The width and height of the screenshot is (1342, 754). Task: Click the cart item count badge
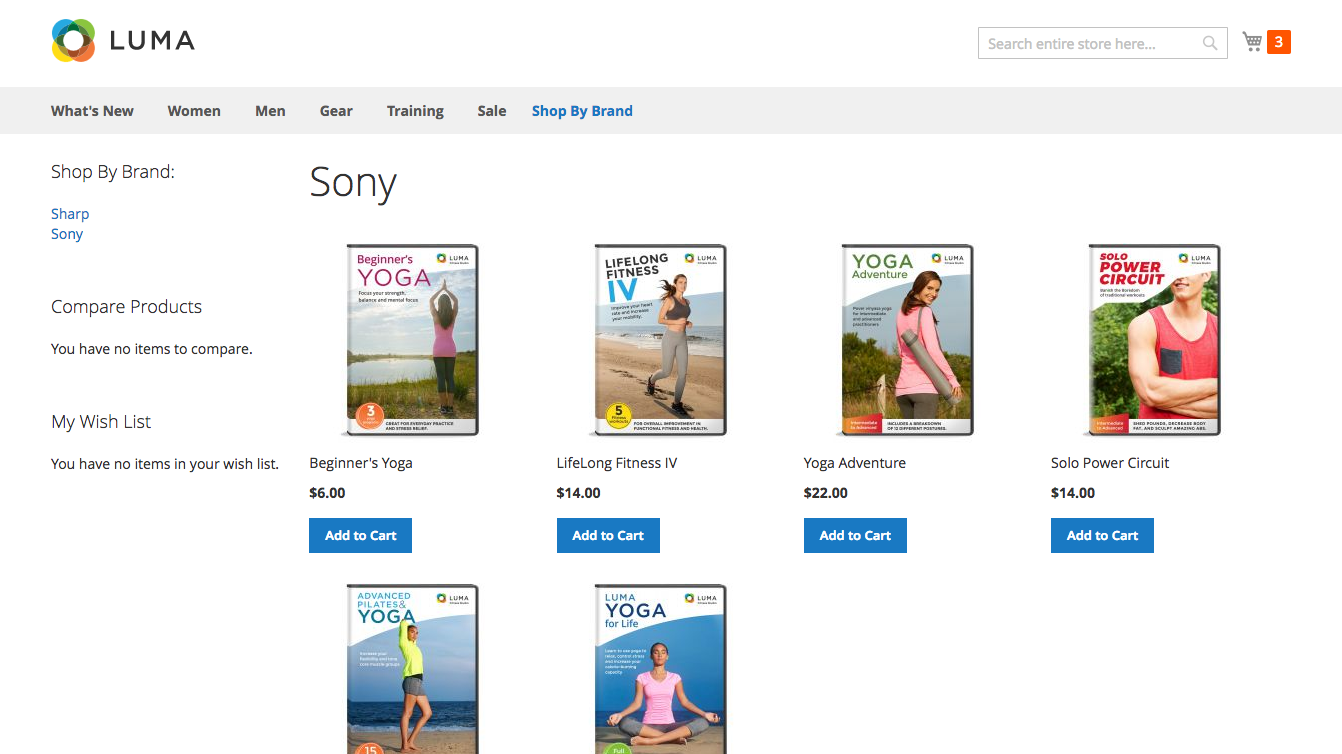(1279, 42)
